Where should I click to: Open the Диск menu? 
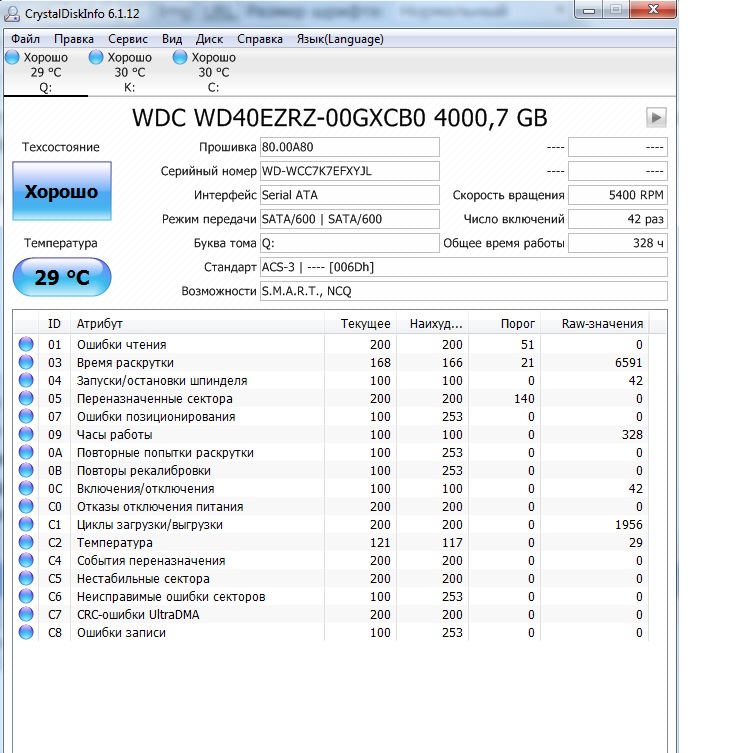(x=209, y=39)
